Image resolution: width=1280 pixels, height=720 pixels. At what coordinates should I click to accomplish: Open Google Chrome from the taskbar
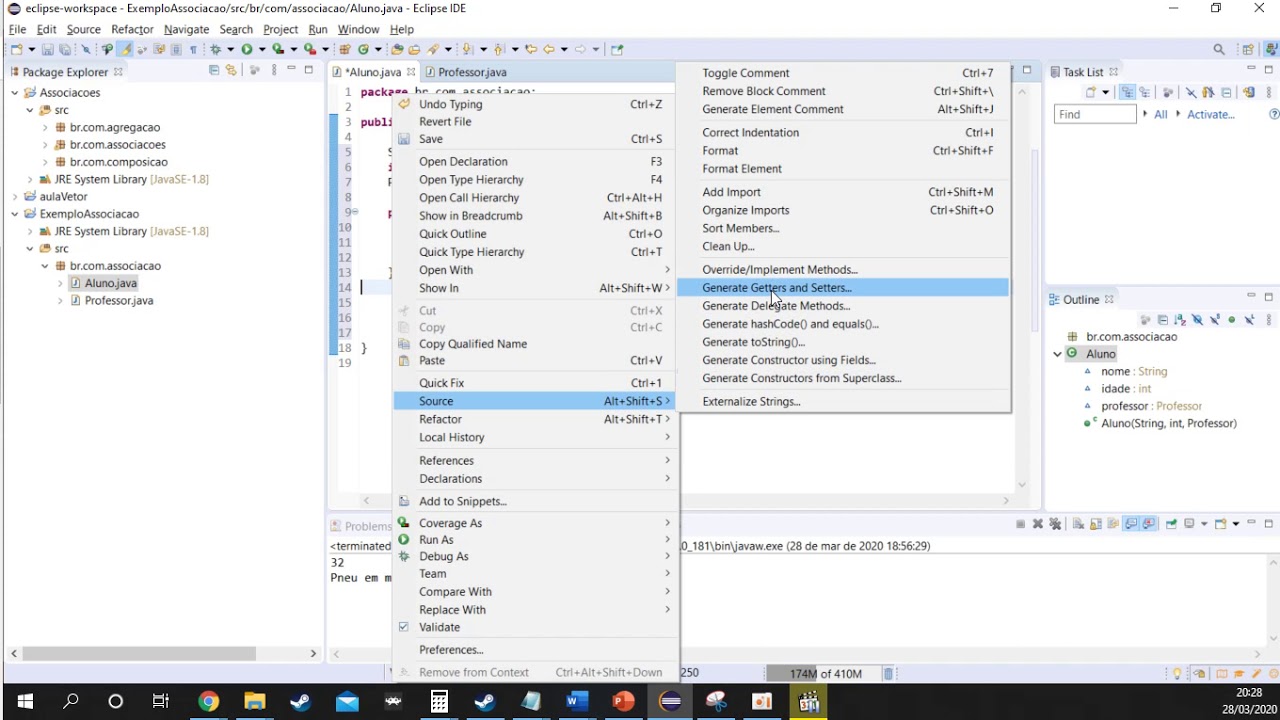click(x=208, y=701)
